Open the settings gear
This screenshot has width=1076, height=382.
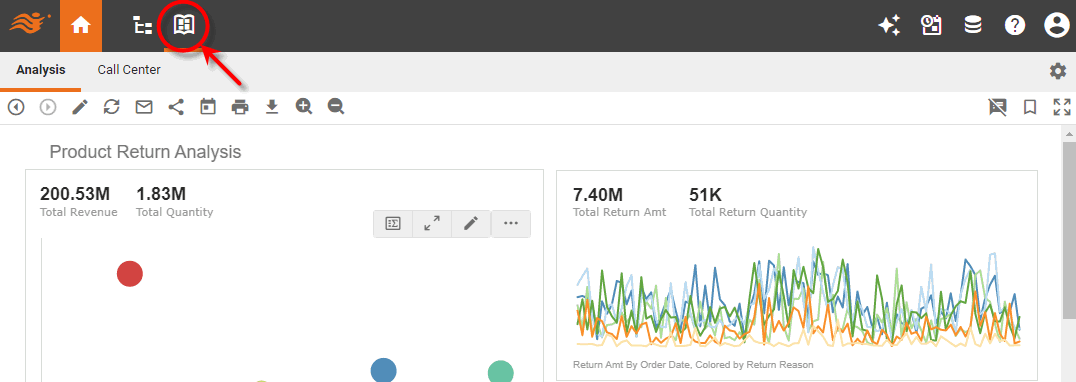coord(1058,71)
